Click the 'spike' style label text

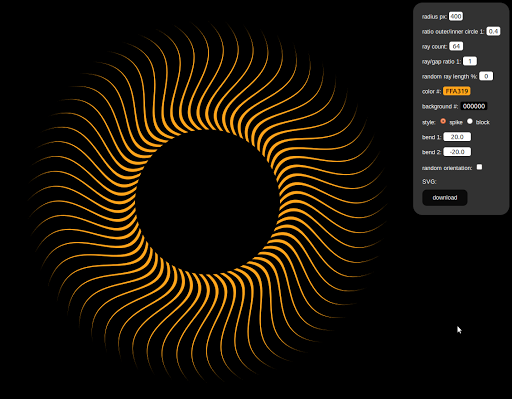point(456,122)
